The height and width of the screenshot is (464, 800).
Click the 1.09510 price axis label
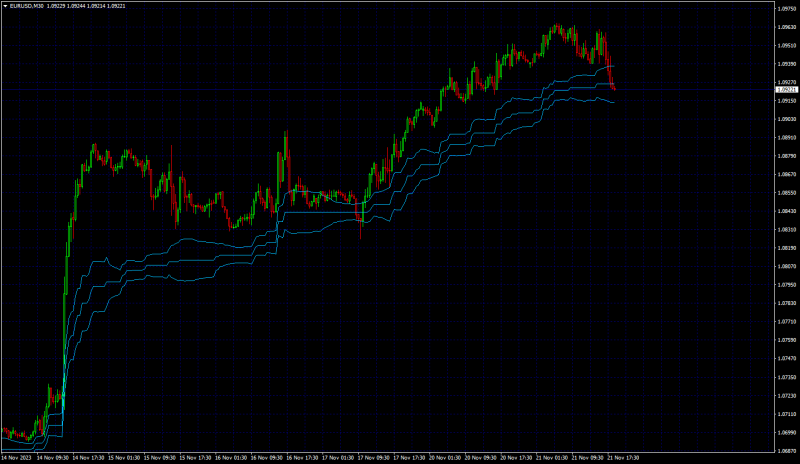[x=787, y=45]
